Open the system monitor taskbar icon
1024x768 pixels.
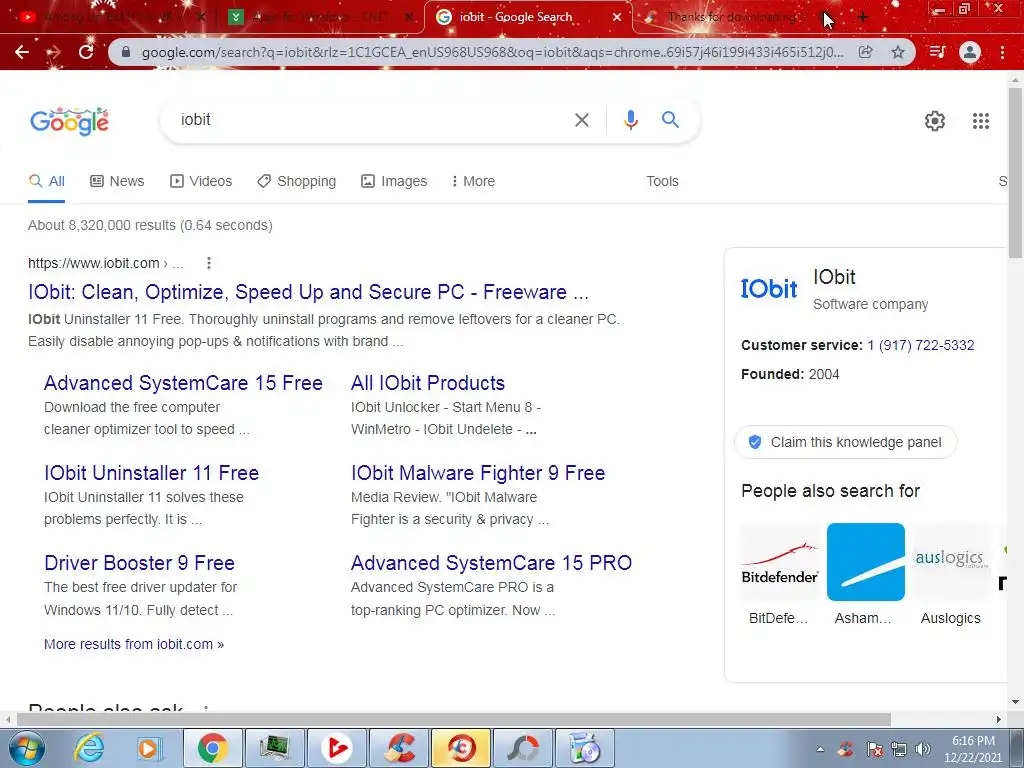click(274, 748)
